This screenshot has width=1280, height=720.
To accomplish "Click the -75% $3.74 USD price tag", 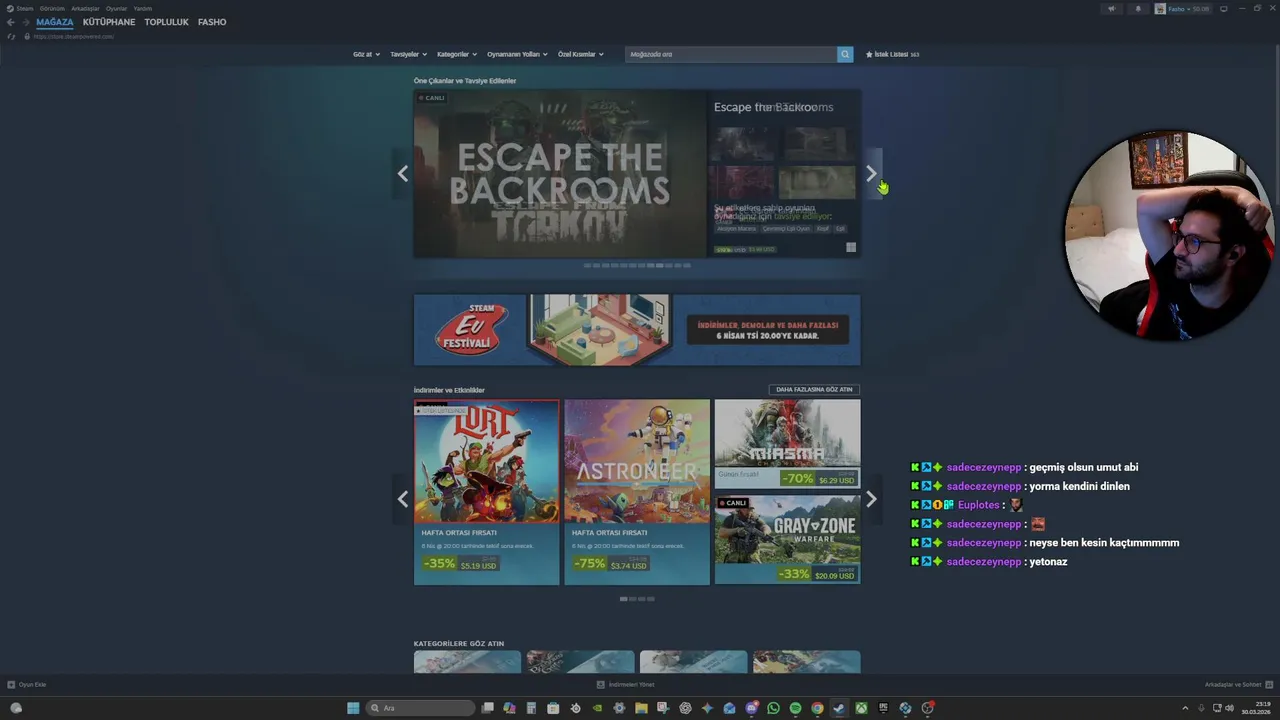I will [610, 563].
